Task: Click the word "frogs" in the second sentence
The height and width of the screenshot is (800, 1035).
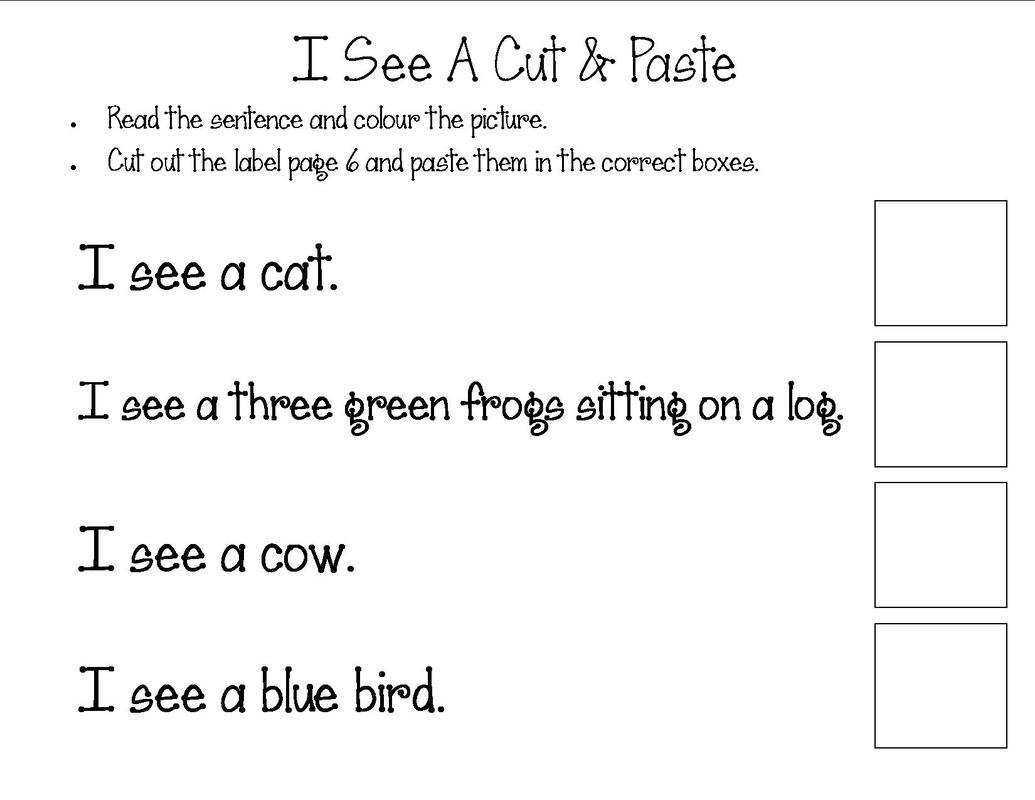Action: click(513, 408)
